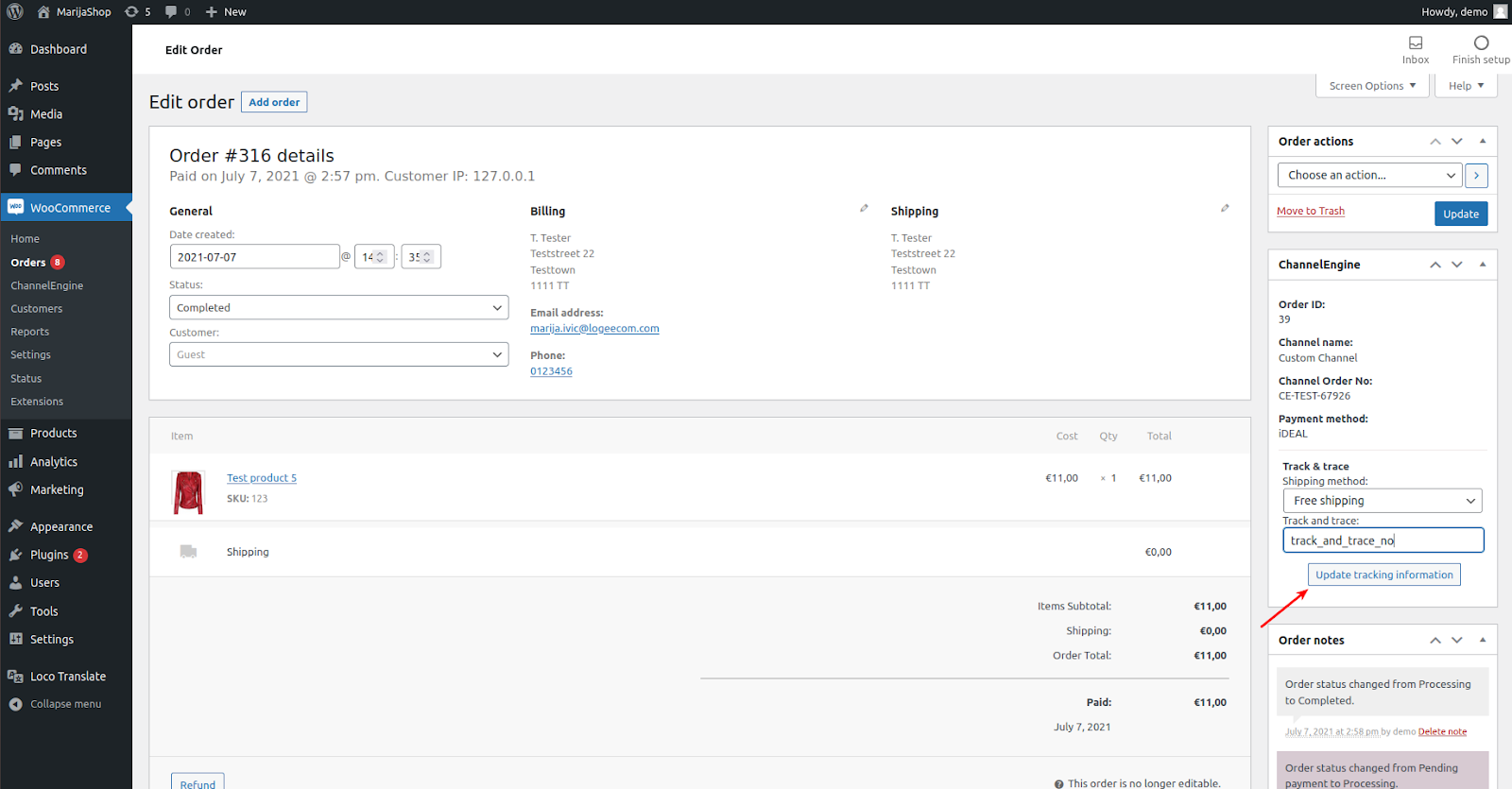Go to ChannelEngine submenu item

[x=47, y=285]
